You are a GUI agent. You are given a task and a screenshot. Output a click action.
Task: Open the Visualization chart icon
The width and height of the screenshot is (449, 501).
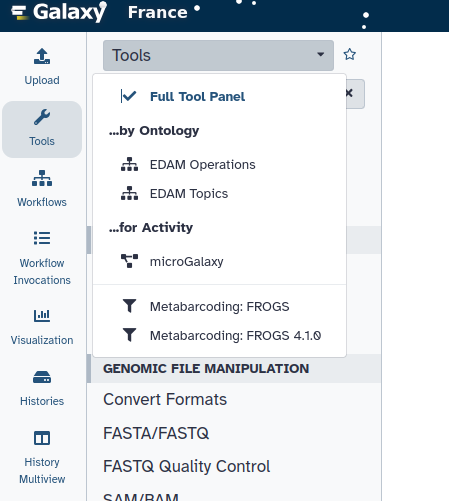click(42, 316)
